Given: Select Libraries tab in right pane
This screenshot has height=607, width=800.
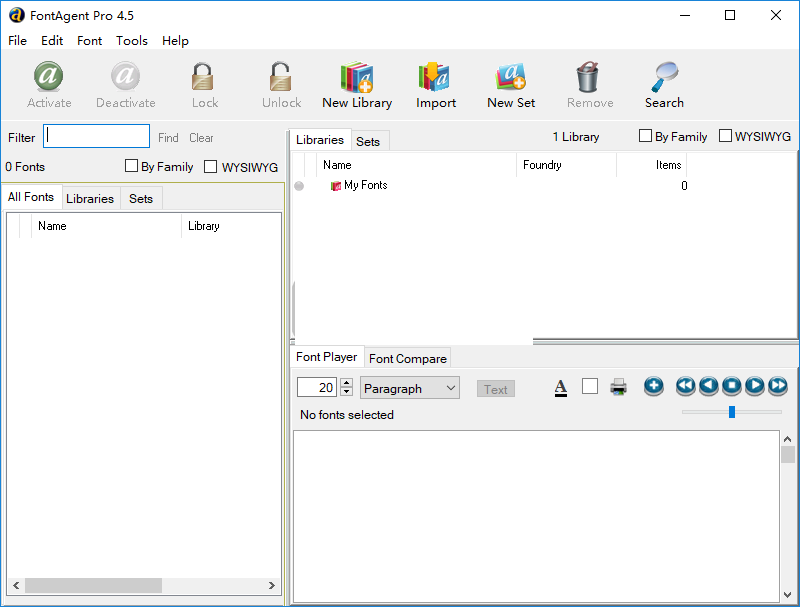Looking at the screenshot, I should point(320,140).
